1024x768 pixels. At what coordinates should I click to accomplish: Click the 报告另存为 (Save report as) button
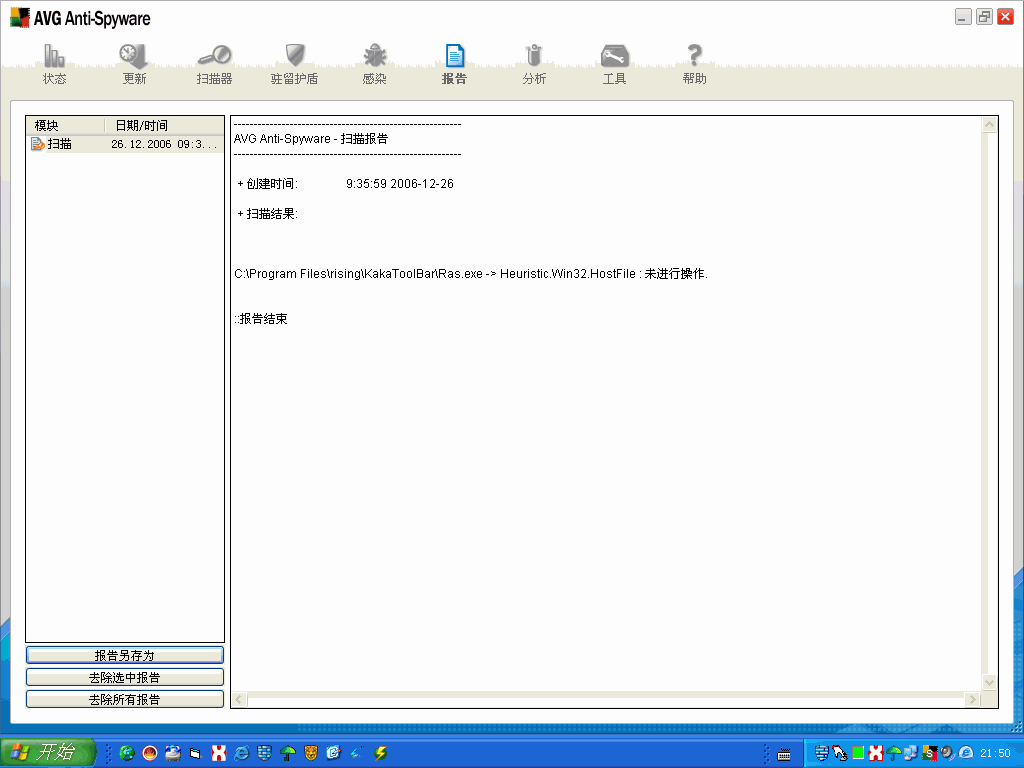coord(125,655)
